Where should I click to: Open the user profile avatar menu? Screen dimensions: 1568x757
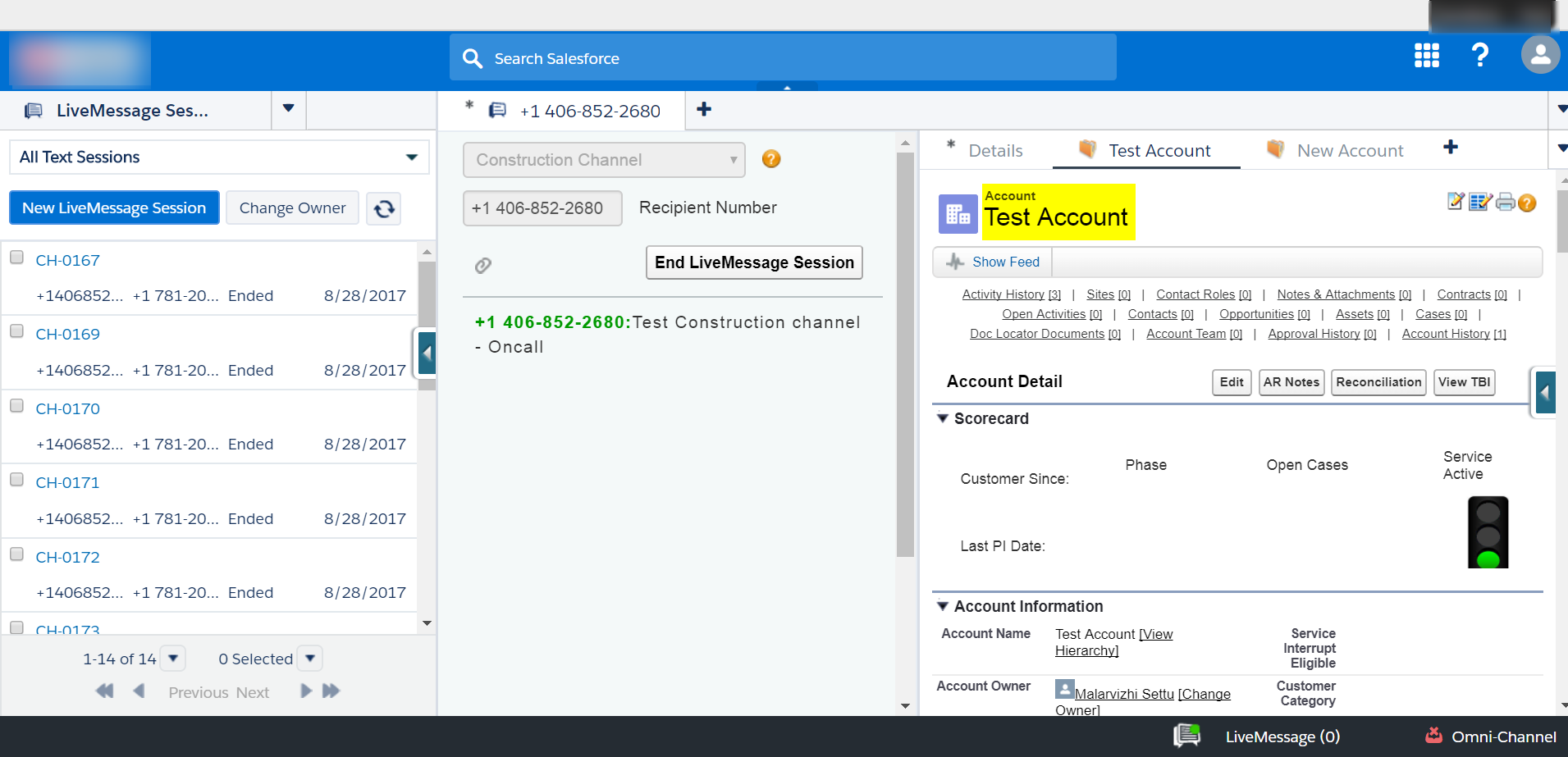coord(1540,55)
